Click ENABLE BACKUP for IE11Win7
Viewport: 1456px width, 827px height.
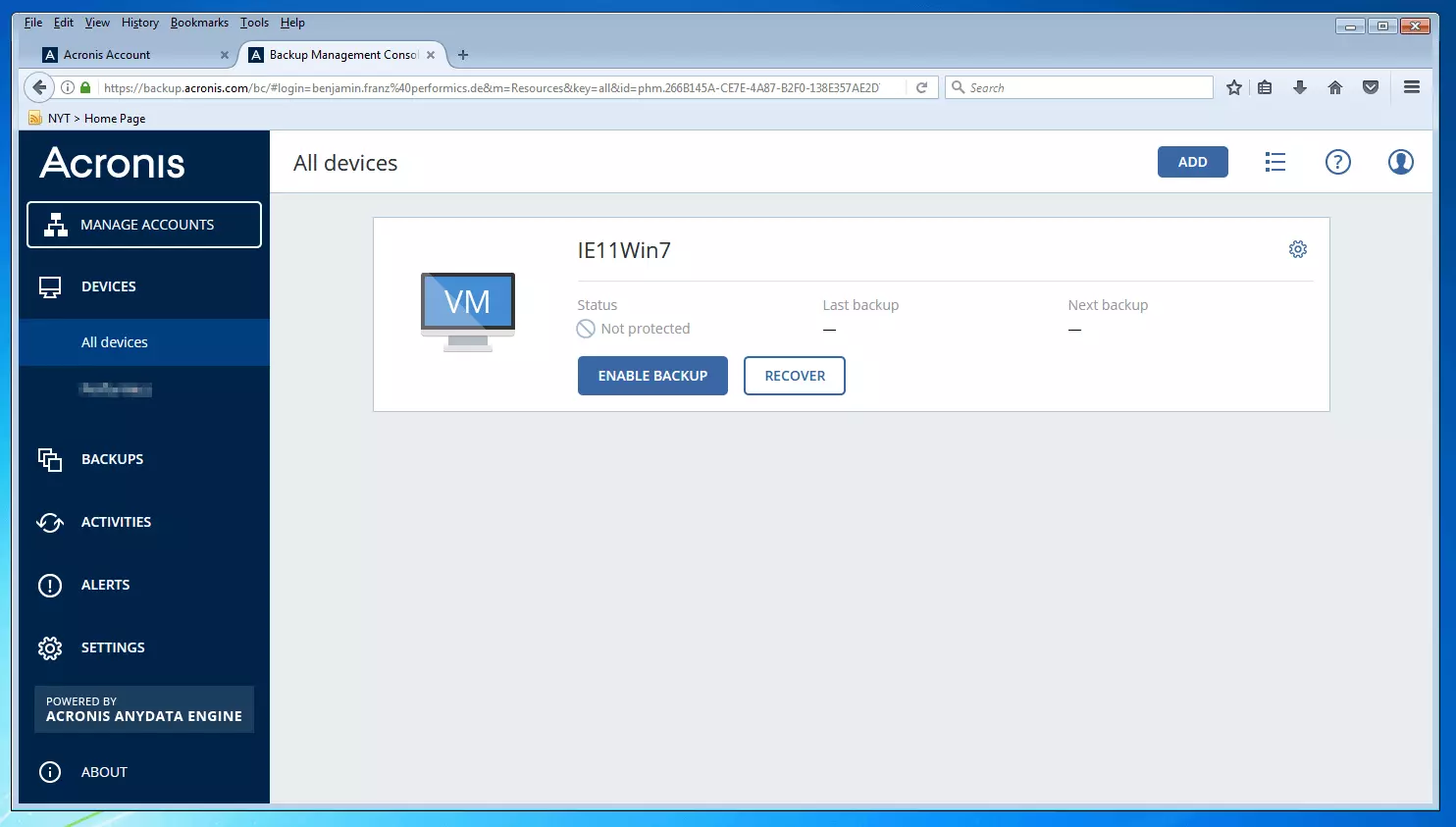[652, 376]
